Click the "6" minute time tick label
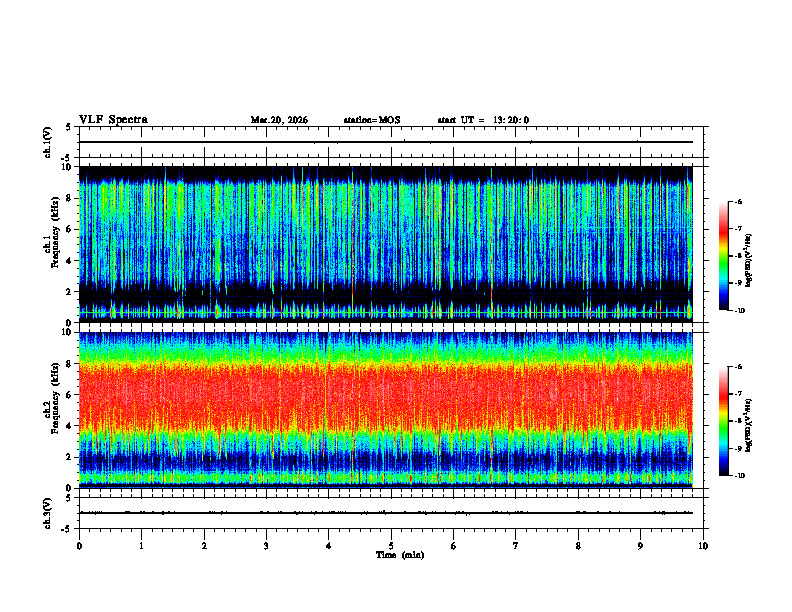Viewport: 792px width, 612px height. [x=454, y=546]
